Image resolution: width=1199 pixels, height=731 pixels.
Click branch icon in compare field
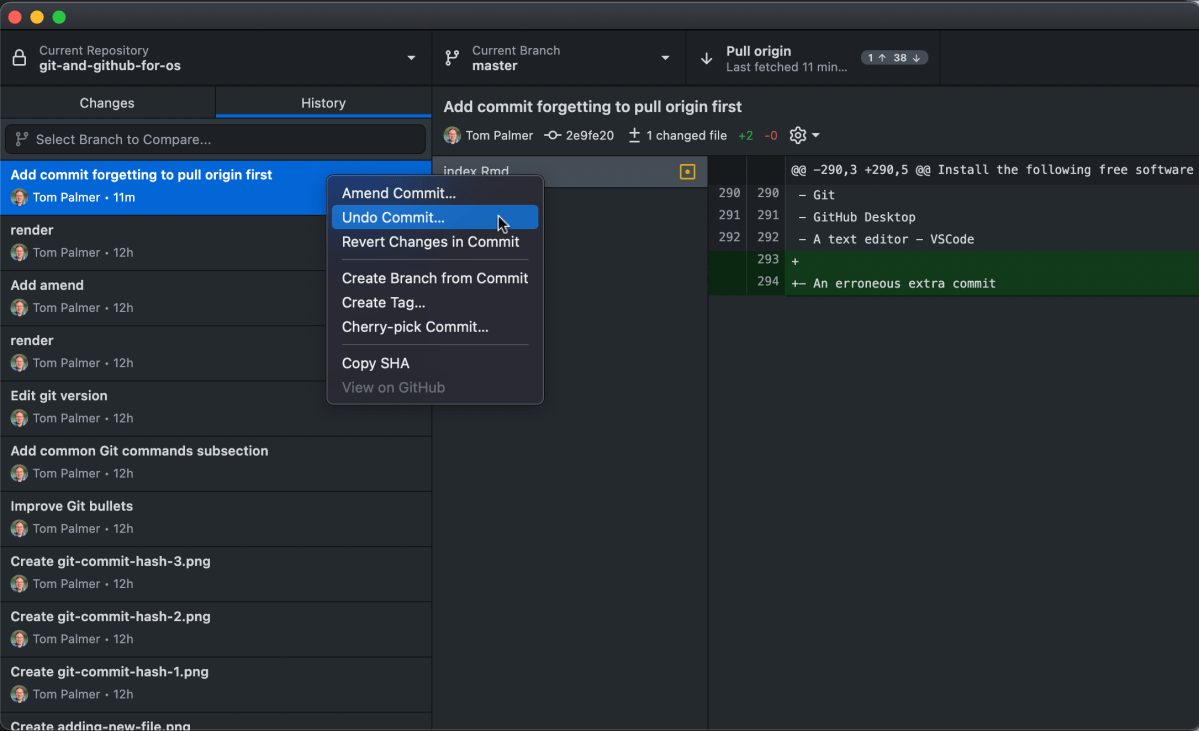coord(21,139)
